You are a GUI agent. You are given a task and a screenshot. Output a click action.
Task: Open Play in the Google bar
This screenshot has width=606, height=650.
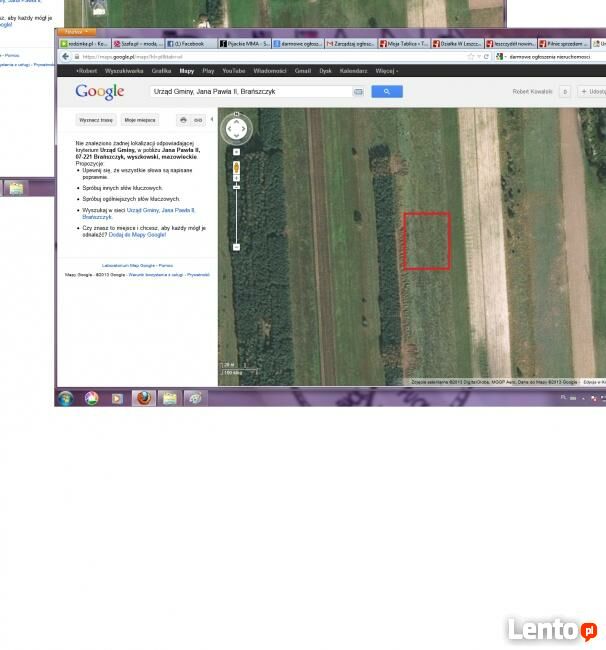208,71
